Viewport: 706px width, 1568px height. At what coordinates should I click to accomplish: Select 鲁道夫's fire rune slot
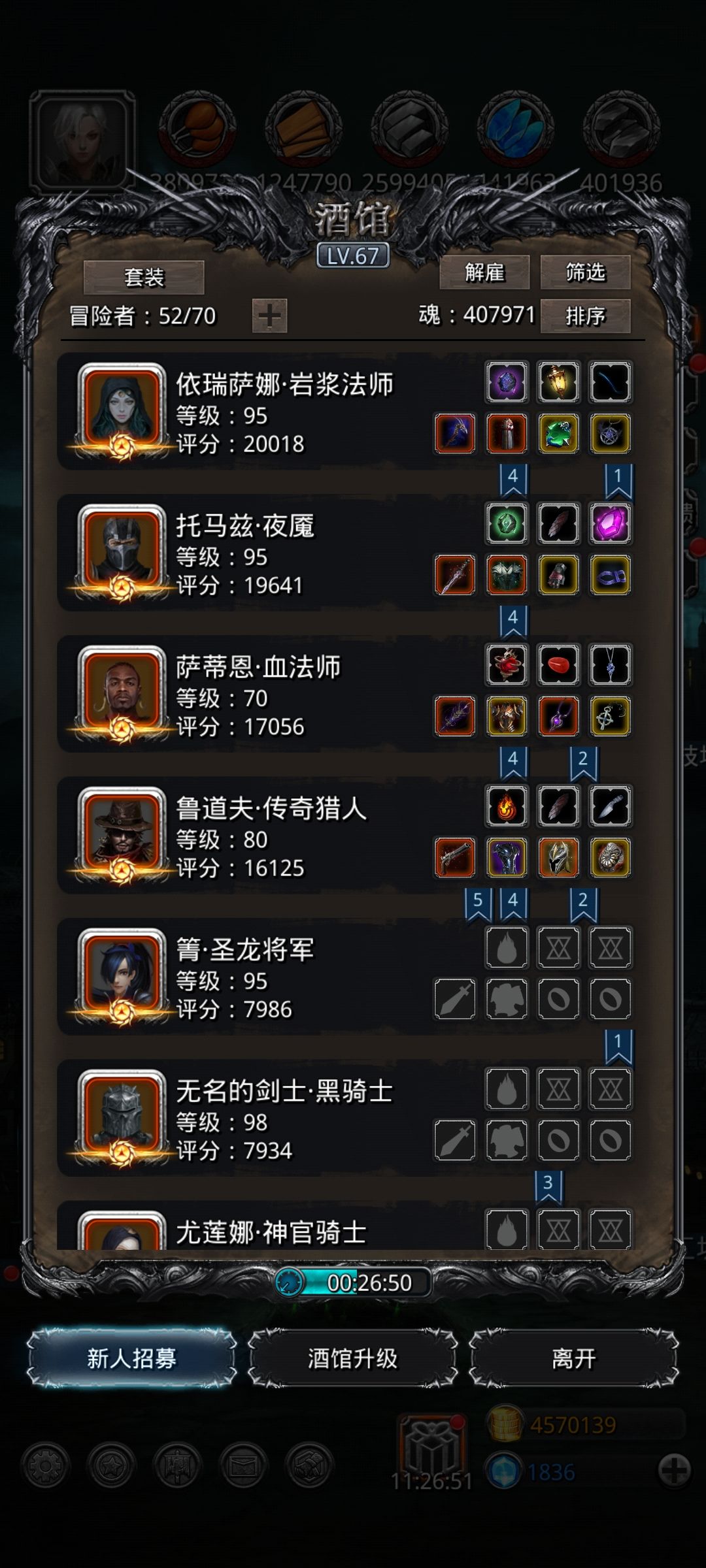[x=507, y=806]
